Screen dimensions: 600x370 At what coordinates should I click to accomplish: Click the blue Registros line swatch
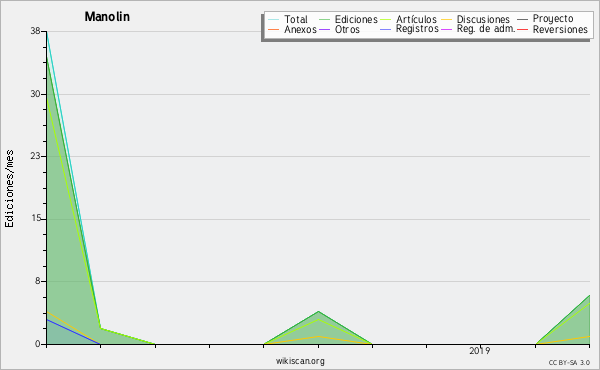pos(386,29)
